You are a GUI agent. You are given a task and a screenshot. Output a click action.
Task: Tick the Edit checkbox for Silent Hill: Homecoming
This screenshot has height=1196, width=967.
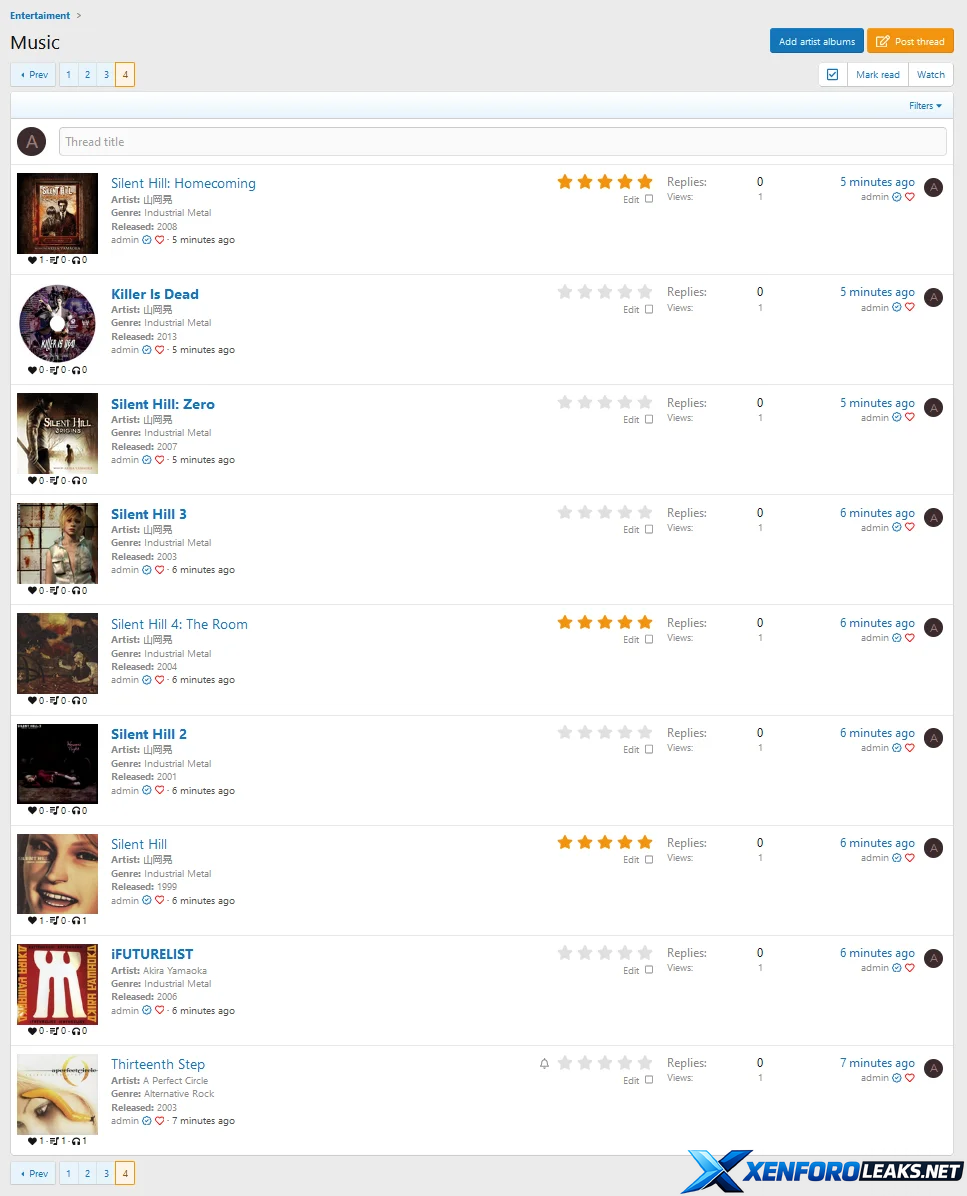[x=649, y=199]
